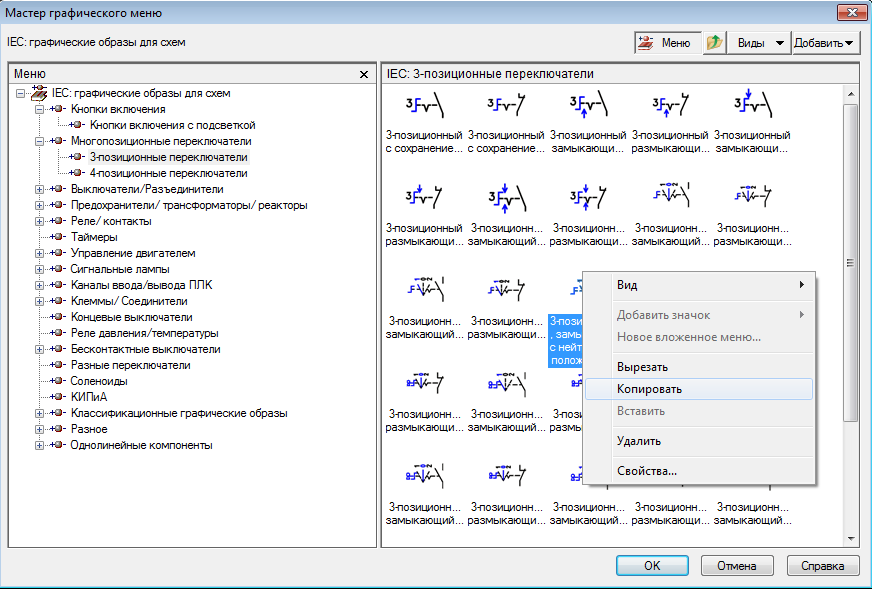Select Клеммы/Соединители tree item
Viewport: 872px width, 589px height.
tap(129, 301)
